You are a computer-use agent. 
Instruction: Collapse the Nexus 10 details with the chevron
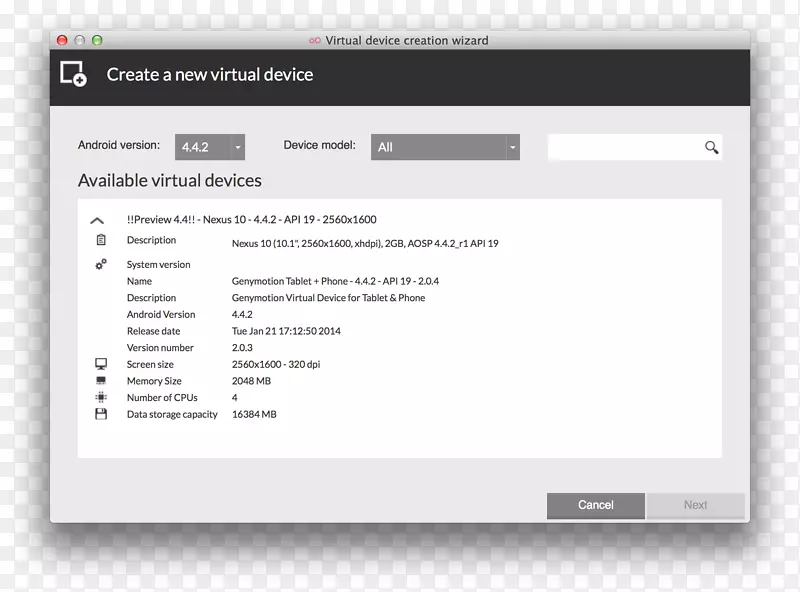[x=97, y=220]
